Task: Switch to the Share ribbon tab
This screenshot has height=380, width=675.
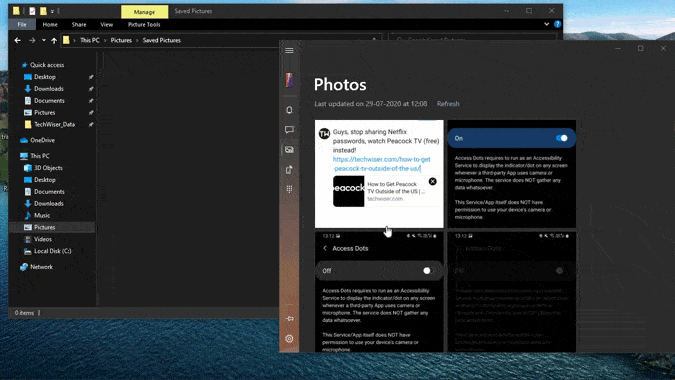Action: click(x=79, y=25)
